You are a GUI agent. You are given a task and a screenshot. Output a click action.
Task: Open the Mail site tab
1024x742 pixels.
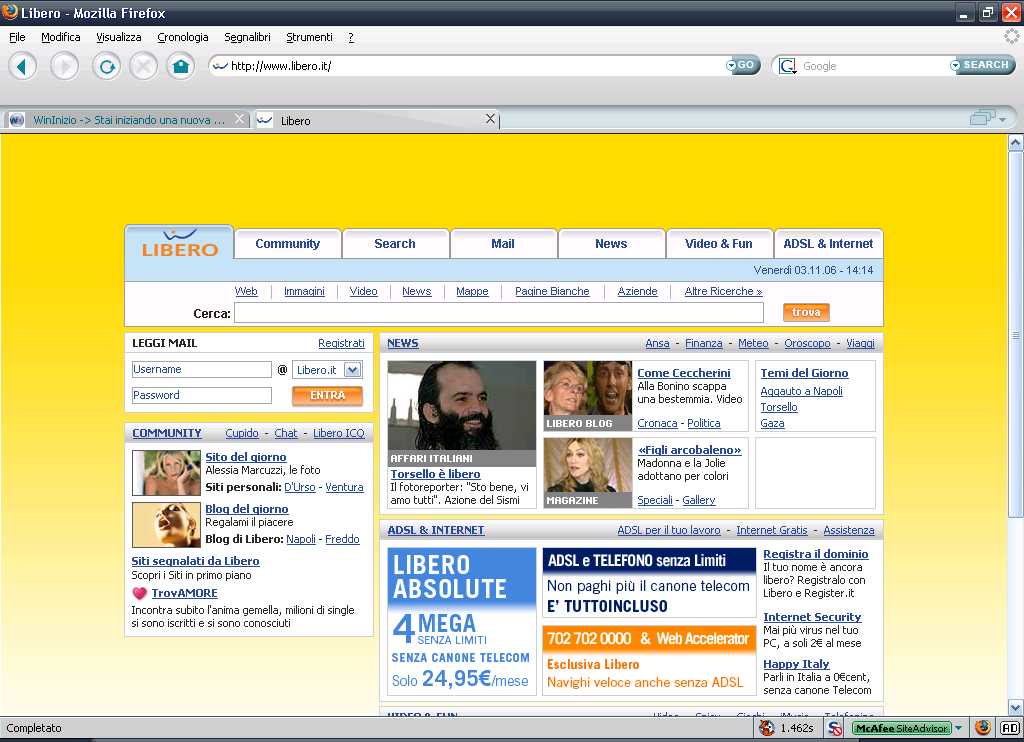coord(503,244)
